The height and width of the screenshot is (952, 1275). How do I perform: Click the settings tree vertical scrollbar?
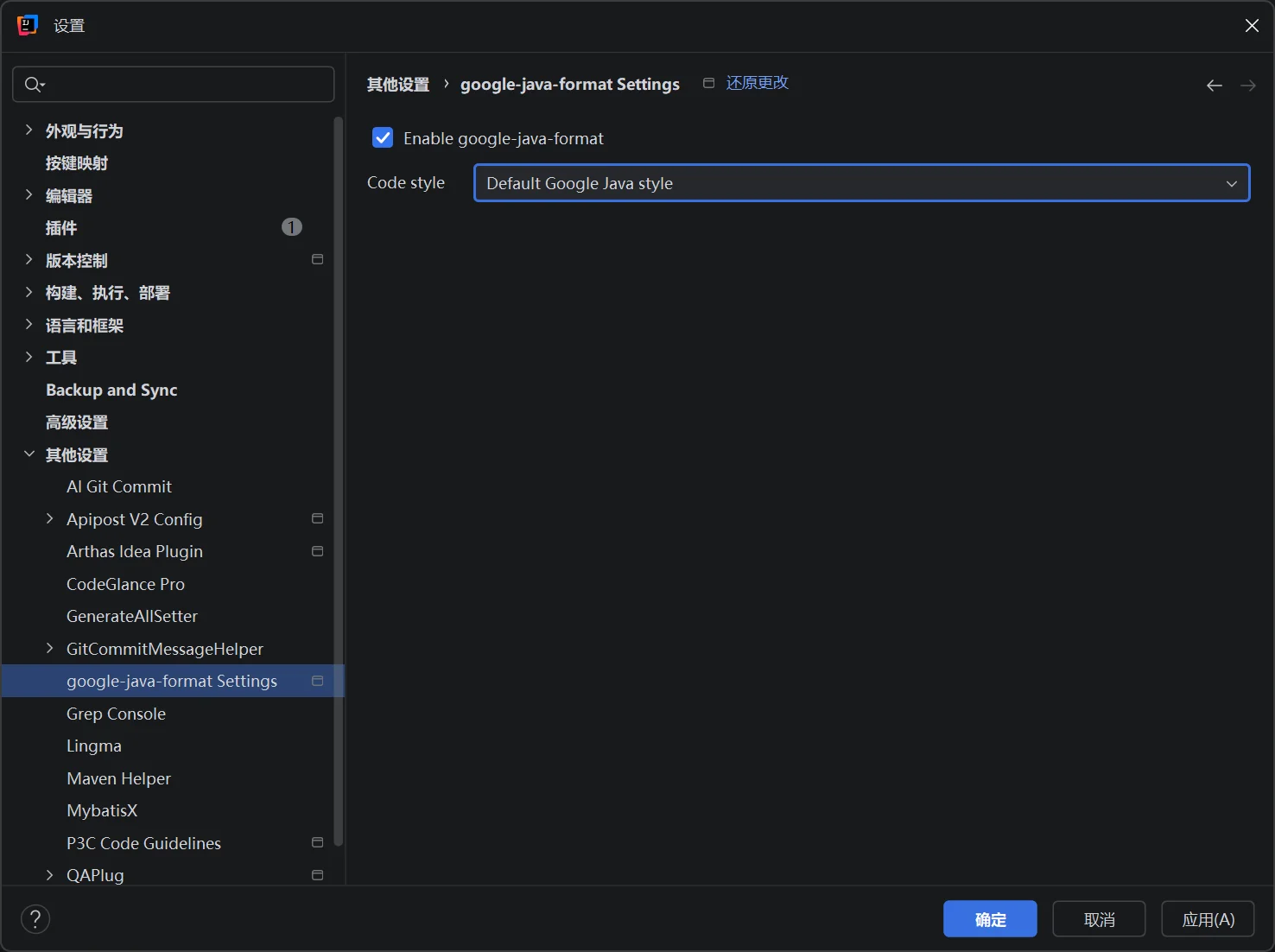[338, 482]
